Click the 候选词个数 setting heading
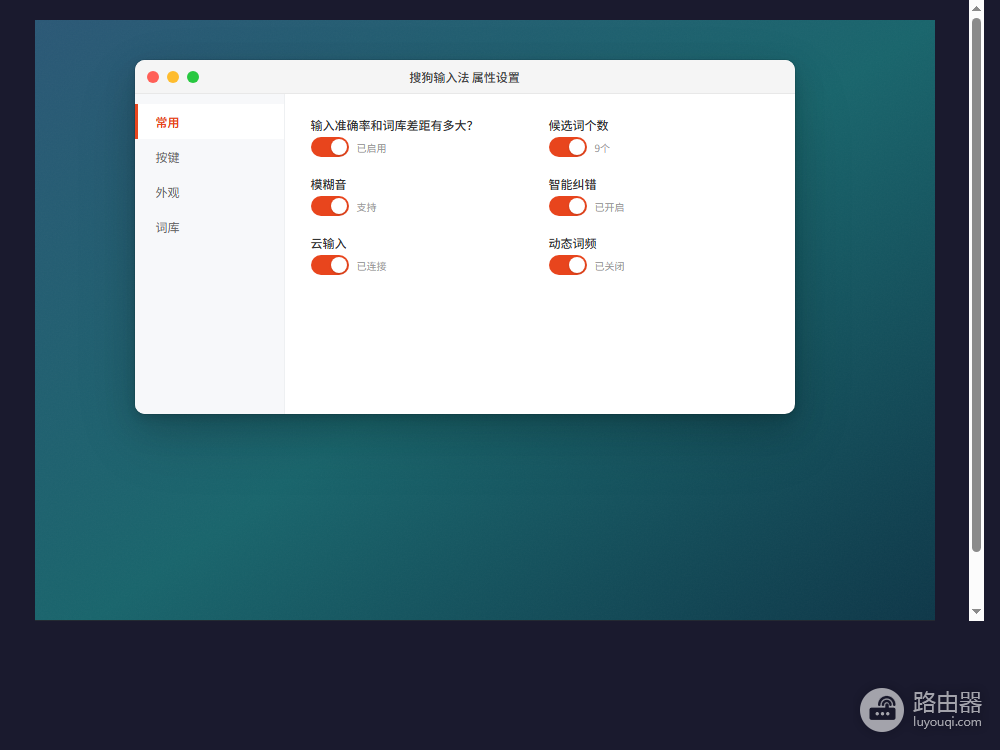1000x750 pixels. (578, 126)
